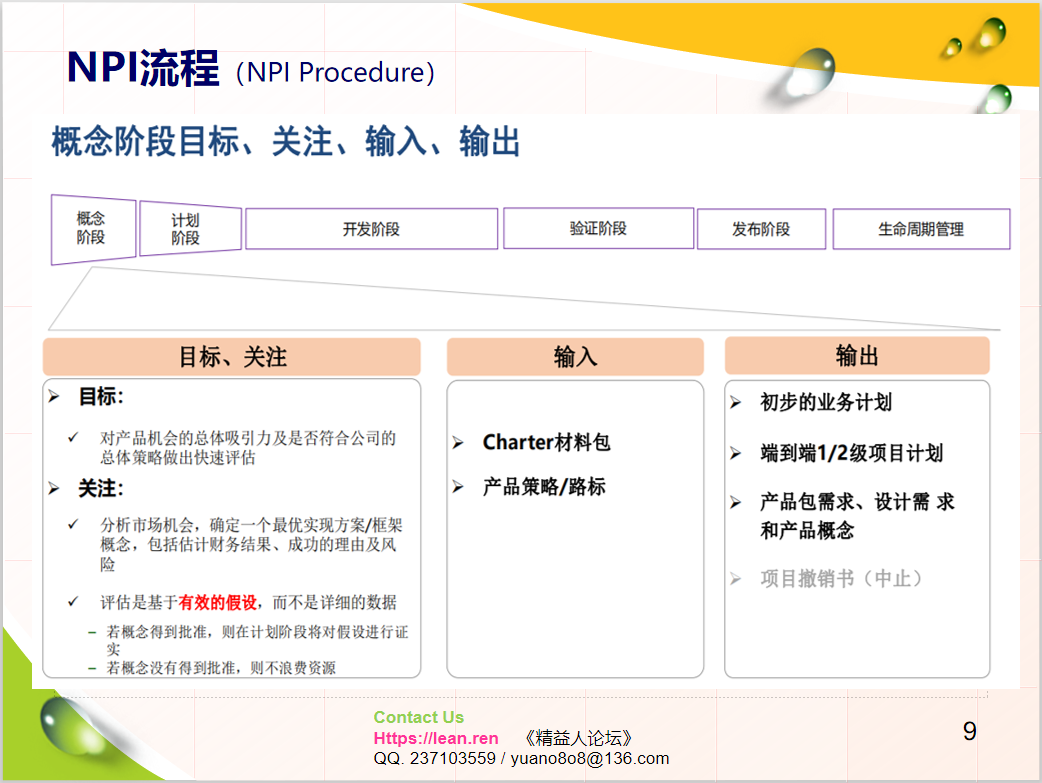Click the 若概念得到批准 sub-bullet
The width and height of the screenshot is (1042, 783).
coord(257,639)
